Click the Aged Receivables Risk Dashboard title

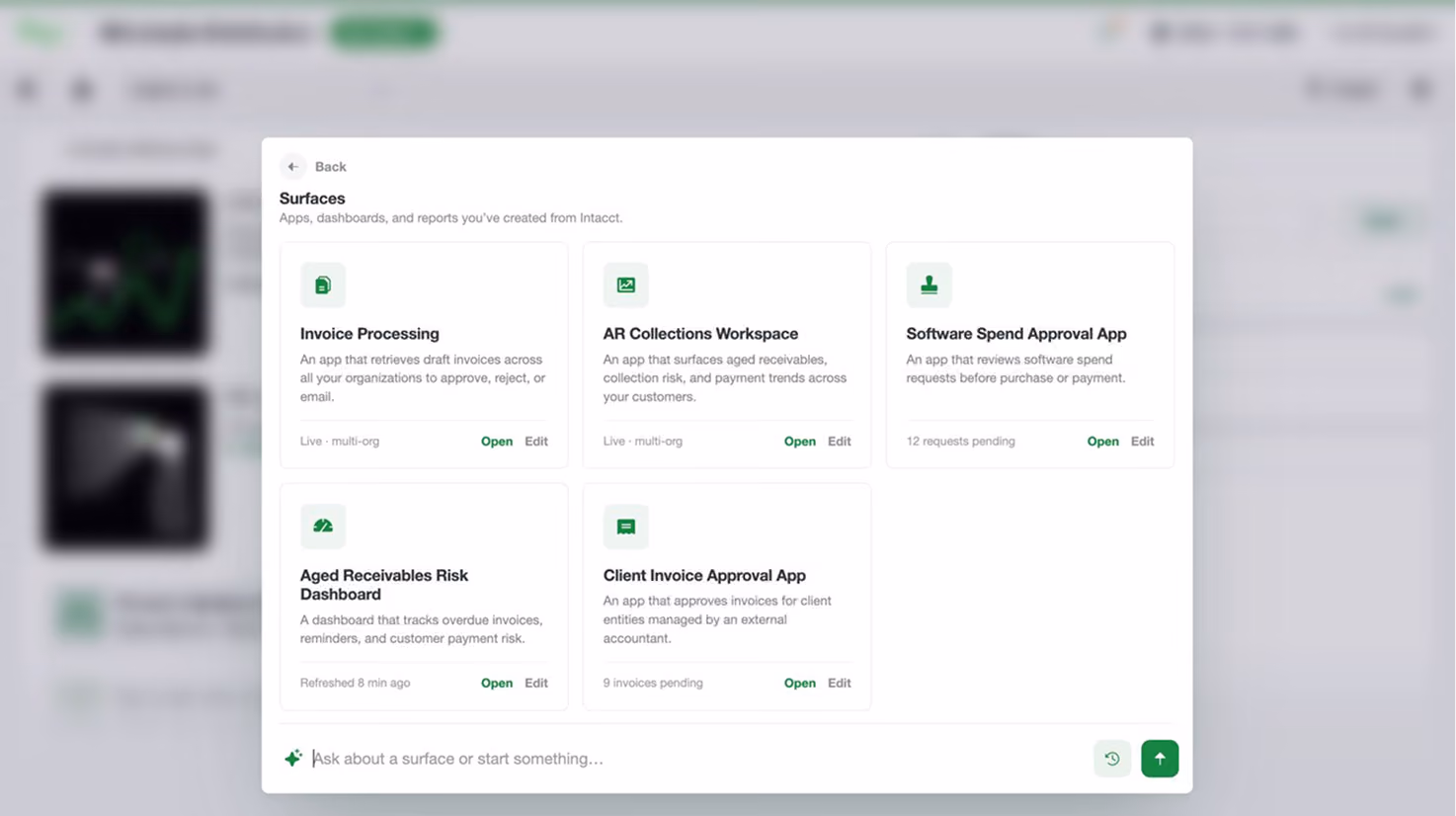pos(384,585)
